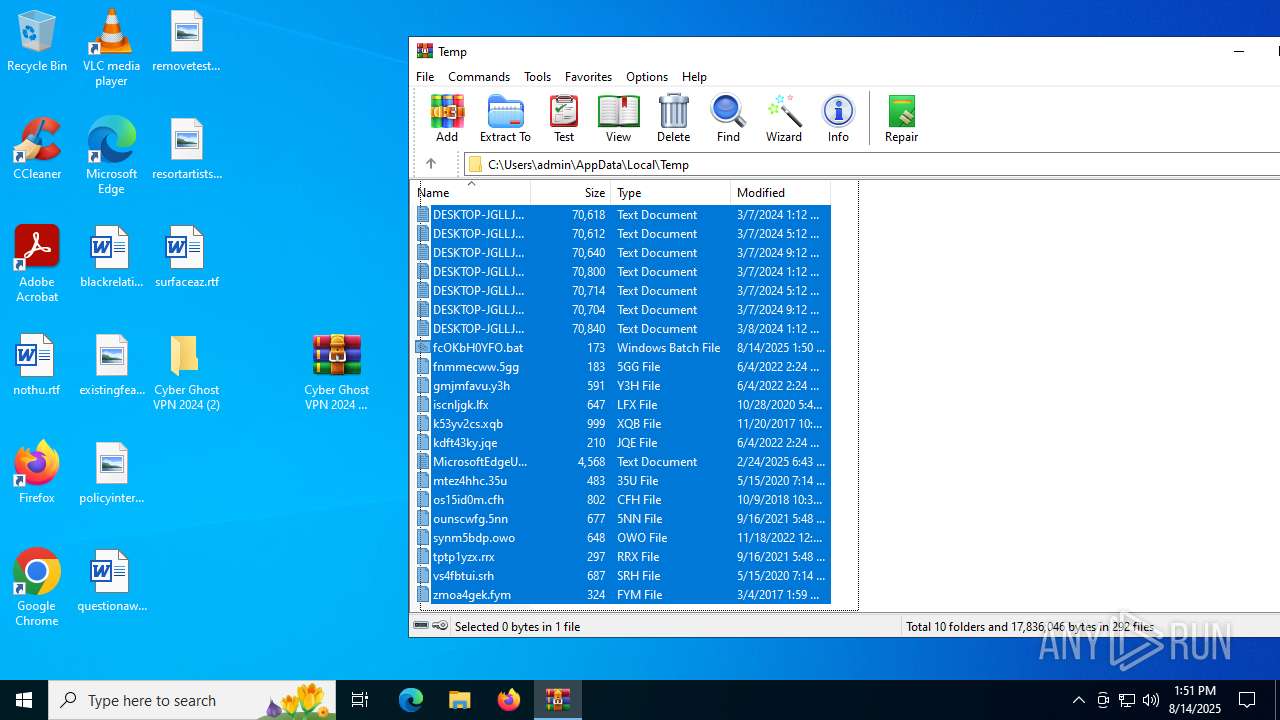Click WinRAR taskbar button
1280x720 pixels.
pyautogui.click(x=558, y=700)
